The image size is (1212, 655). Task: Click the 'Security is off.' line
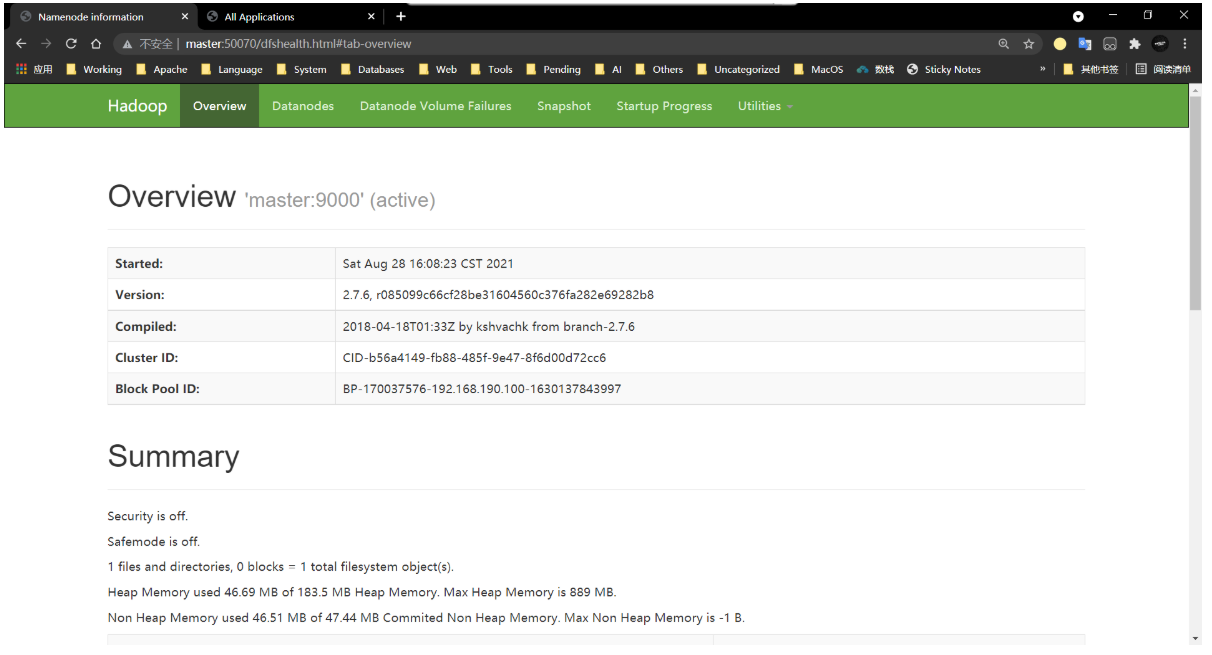click(148, 516)
